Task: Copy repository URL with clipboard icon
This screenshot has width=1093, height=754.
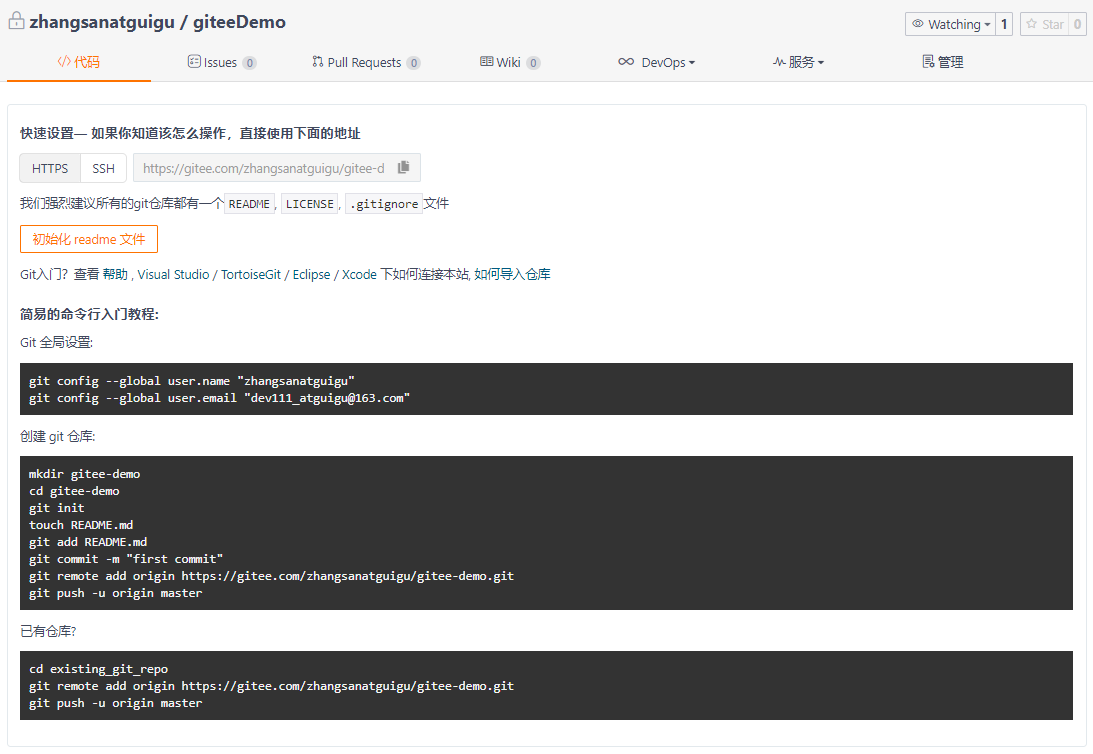Action: [404, 167]
